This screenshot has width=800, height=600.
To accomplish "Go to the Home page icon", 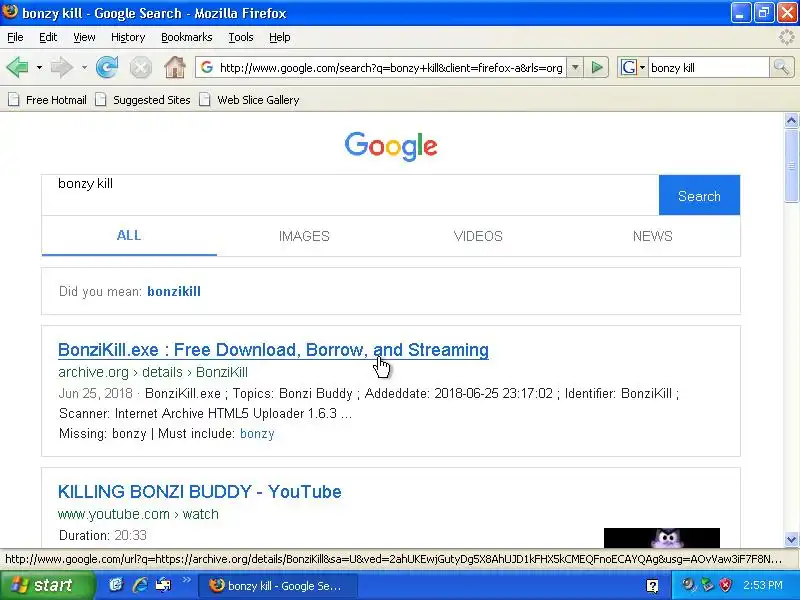I will [x=174, y=67].
